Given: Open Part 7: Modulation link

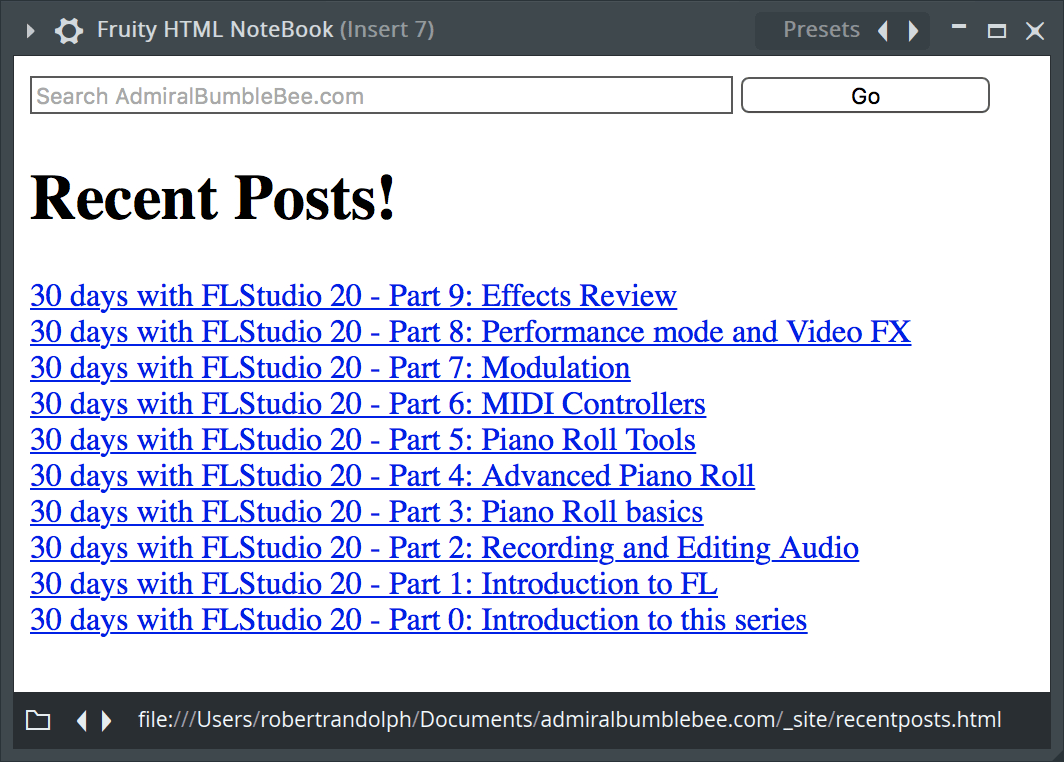Looking at the screenshot, I should point(330,369).
